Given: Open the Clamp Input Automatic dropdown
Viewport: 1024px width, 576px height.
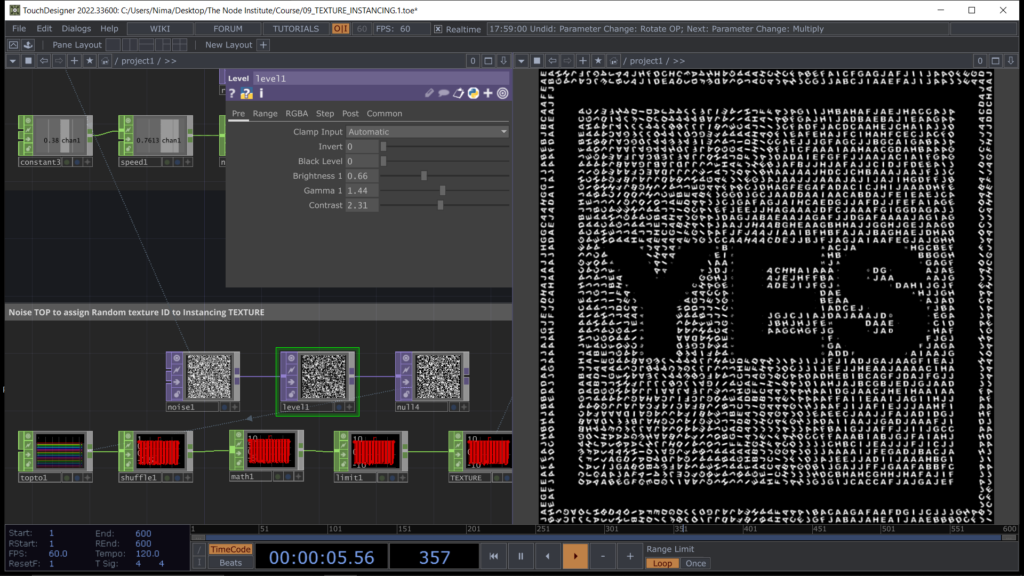Looking at the screenshot, I should (427, 132).
